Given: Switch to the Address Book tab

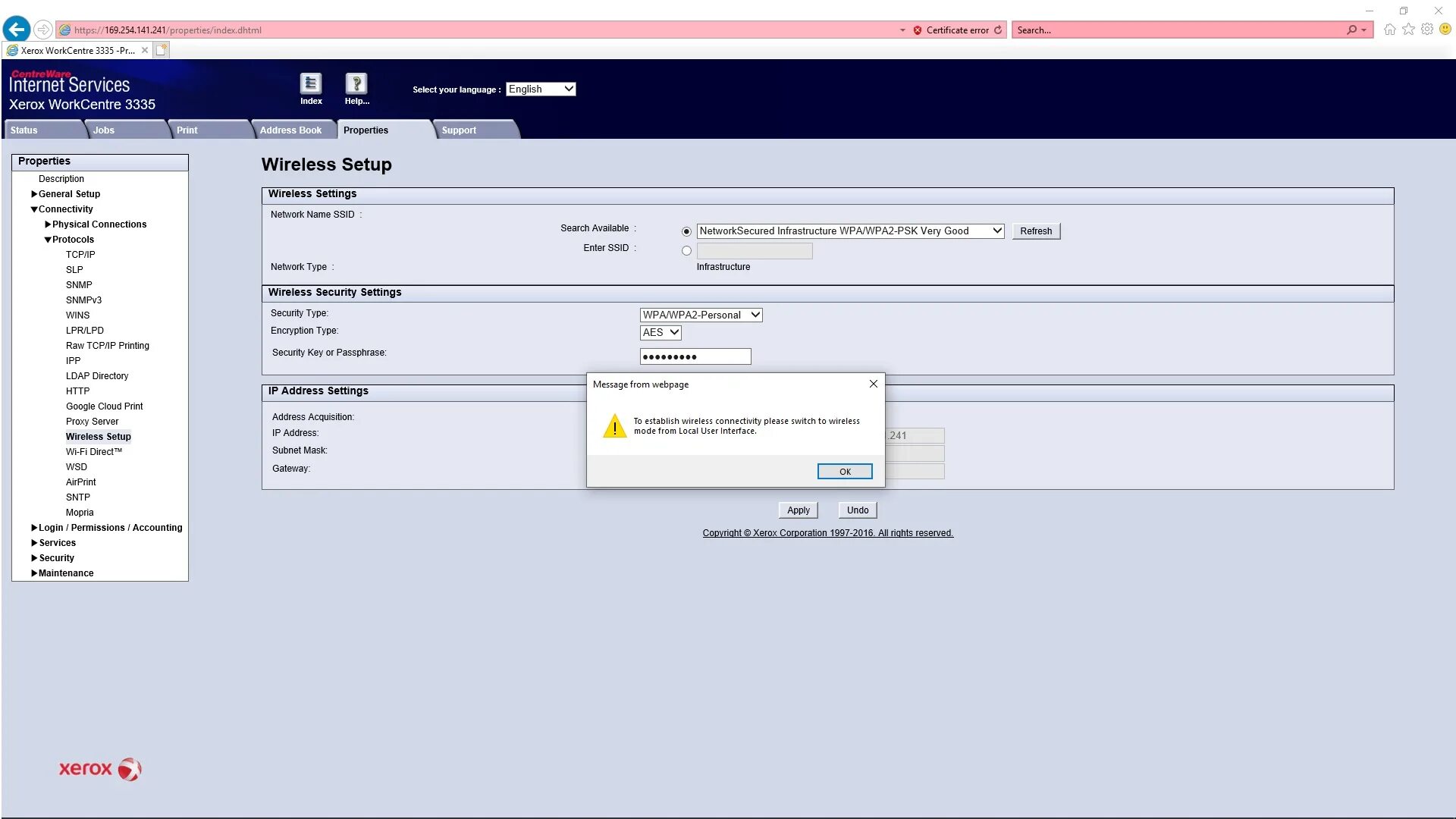Looking at the screenshot, I should [290, 130].
